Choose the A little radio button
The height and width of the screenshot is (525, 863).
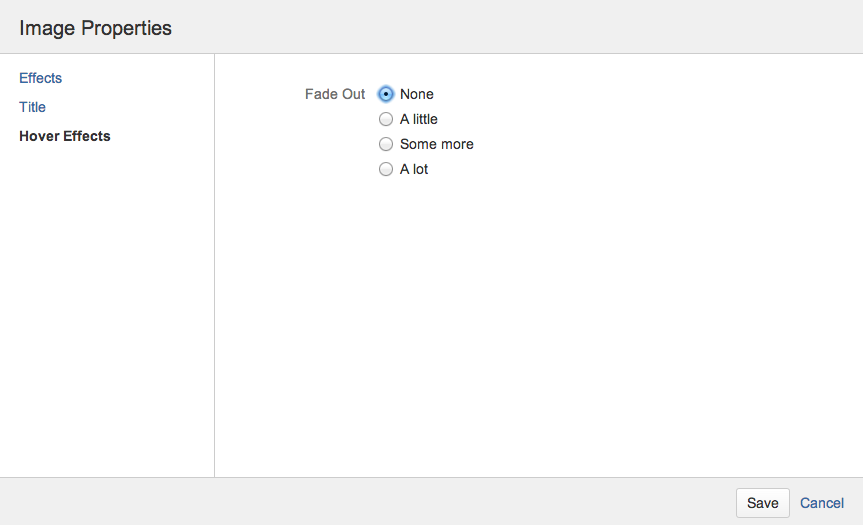coord(386,119)
